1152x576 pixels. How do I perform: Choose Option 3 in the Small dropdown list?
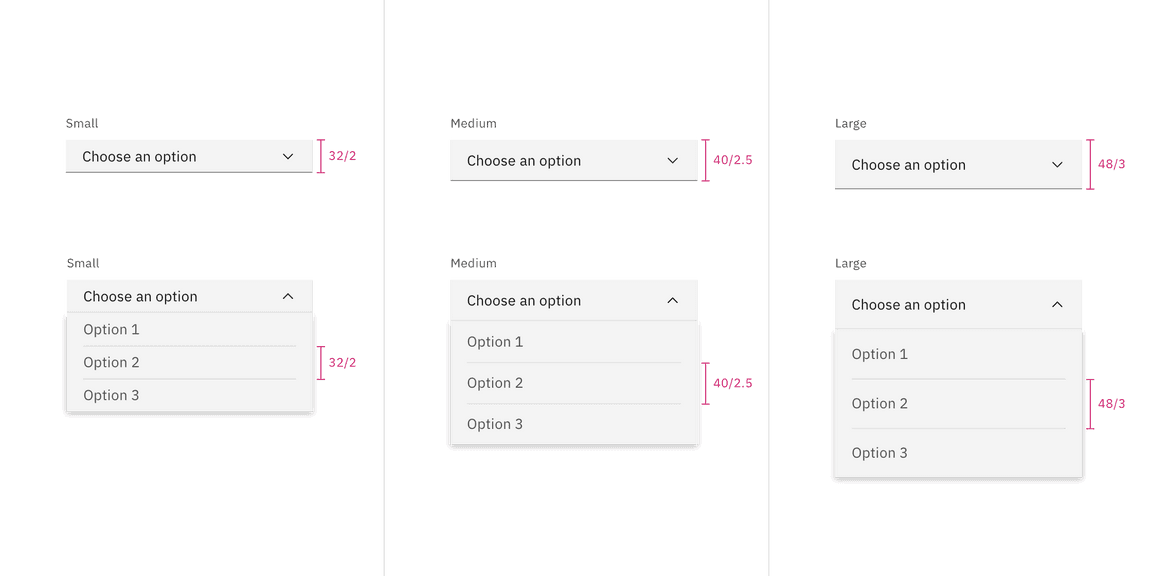[112, 396]
